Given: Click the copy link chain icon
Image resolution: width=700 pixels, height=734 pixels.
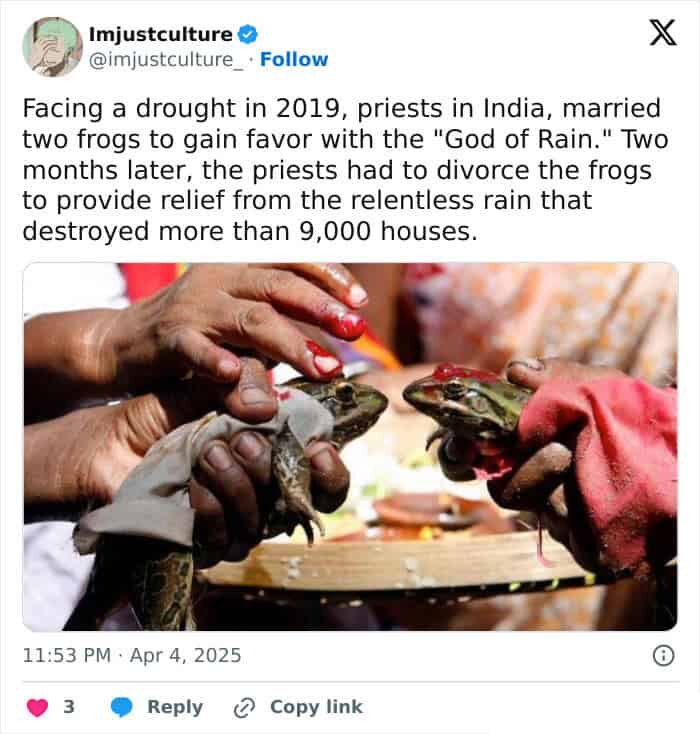Looking at the screenshot, I should [243, 707].
